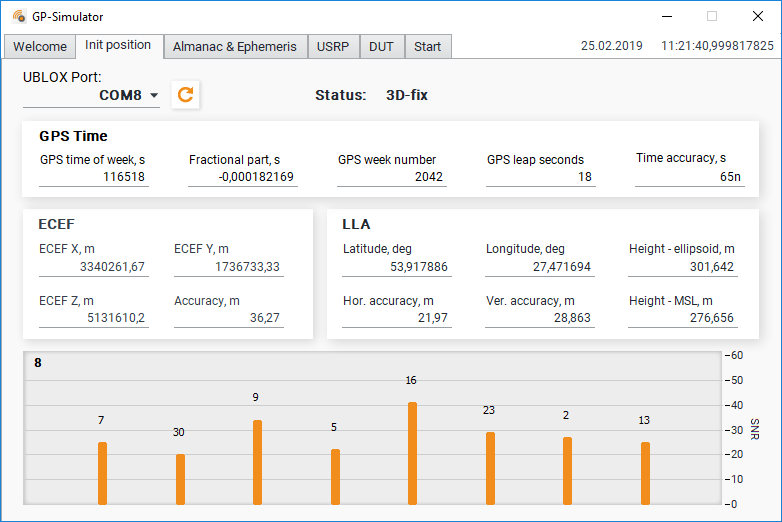The width and height of the screenshot is (782, 522).
Task: Switch to the DUT tab
Action: [382, 46]
